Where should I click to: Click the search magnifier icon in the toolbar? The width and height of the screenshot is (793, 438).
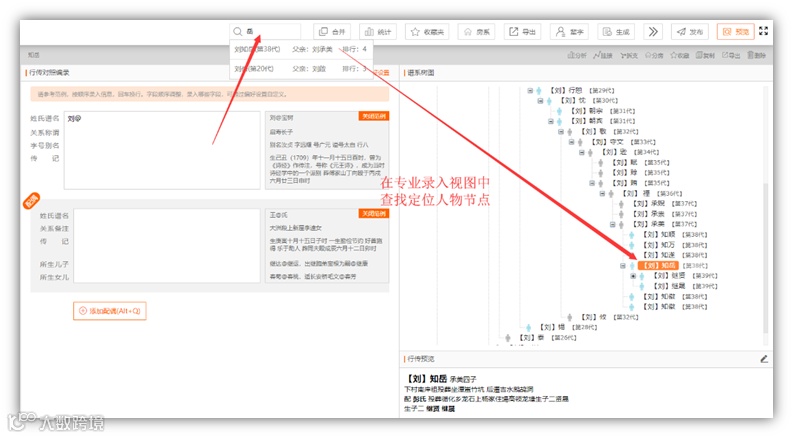[x=237, y=31]
